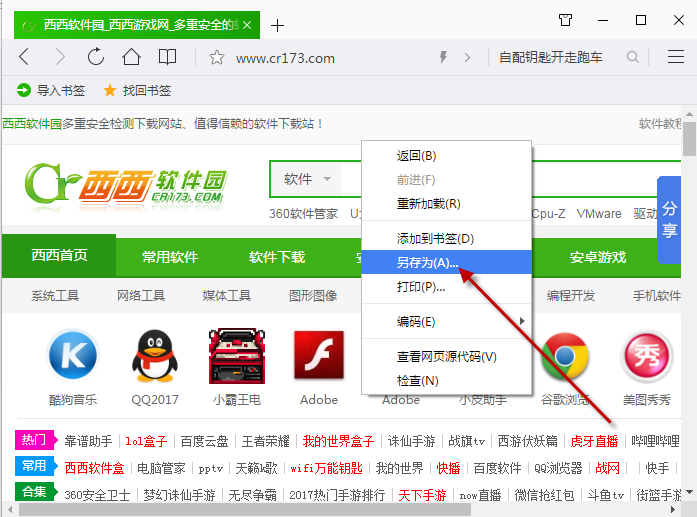697x517 pixels.
Task: Open a new tab with plus button
Action: [x=277, y=25]
